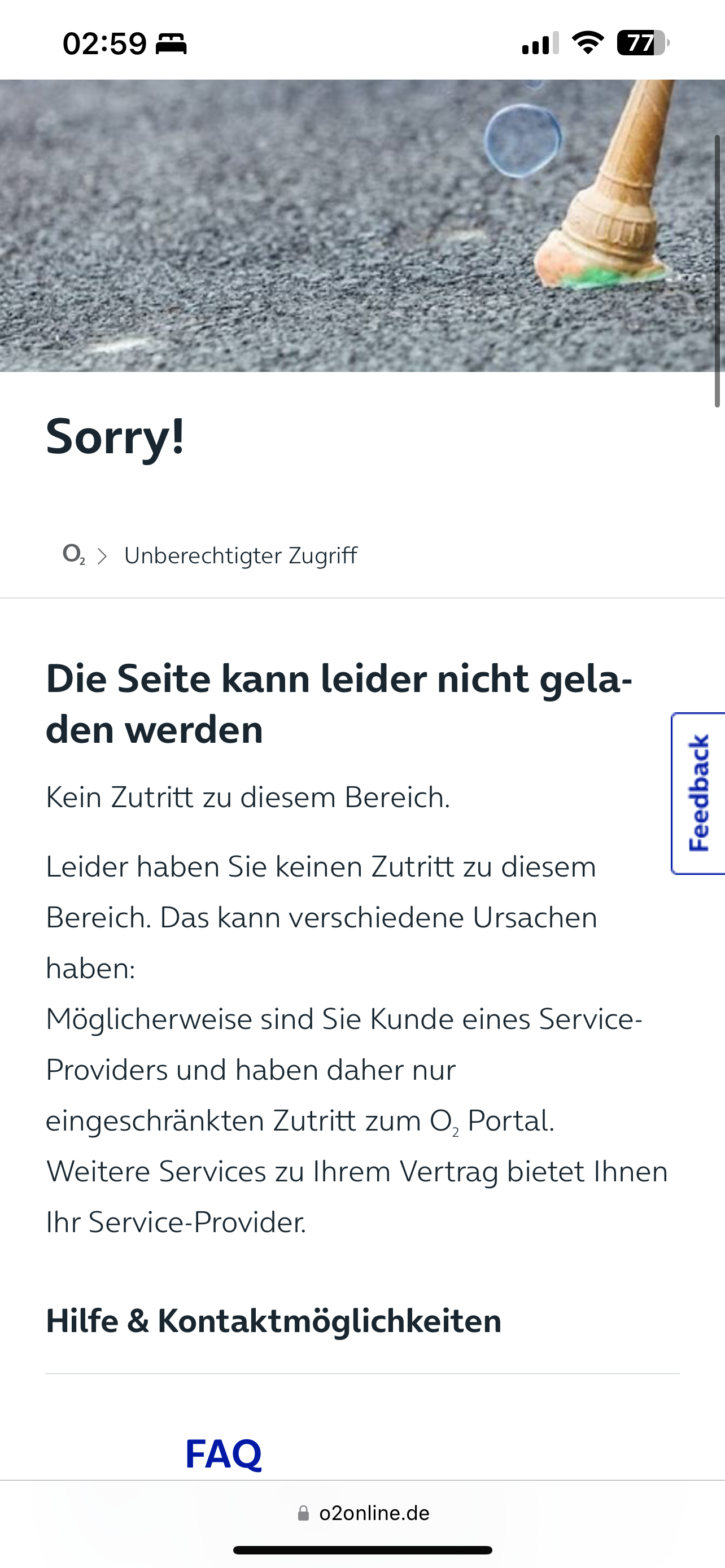This screenshot has width=725, height=1568.
Task: Click the Unberechtigter Zugriff breadcrumb item
Action: [241, 555]
